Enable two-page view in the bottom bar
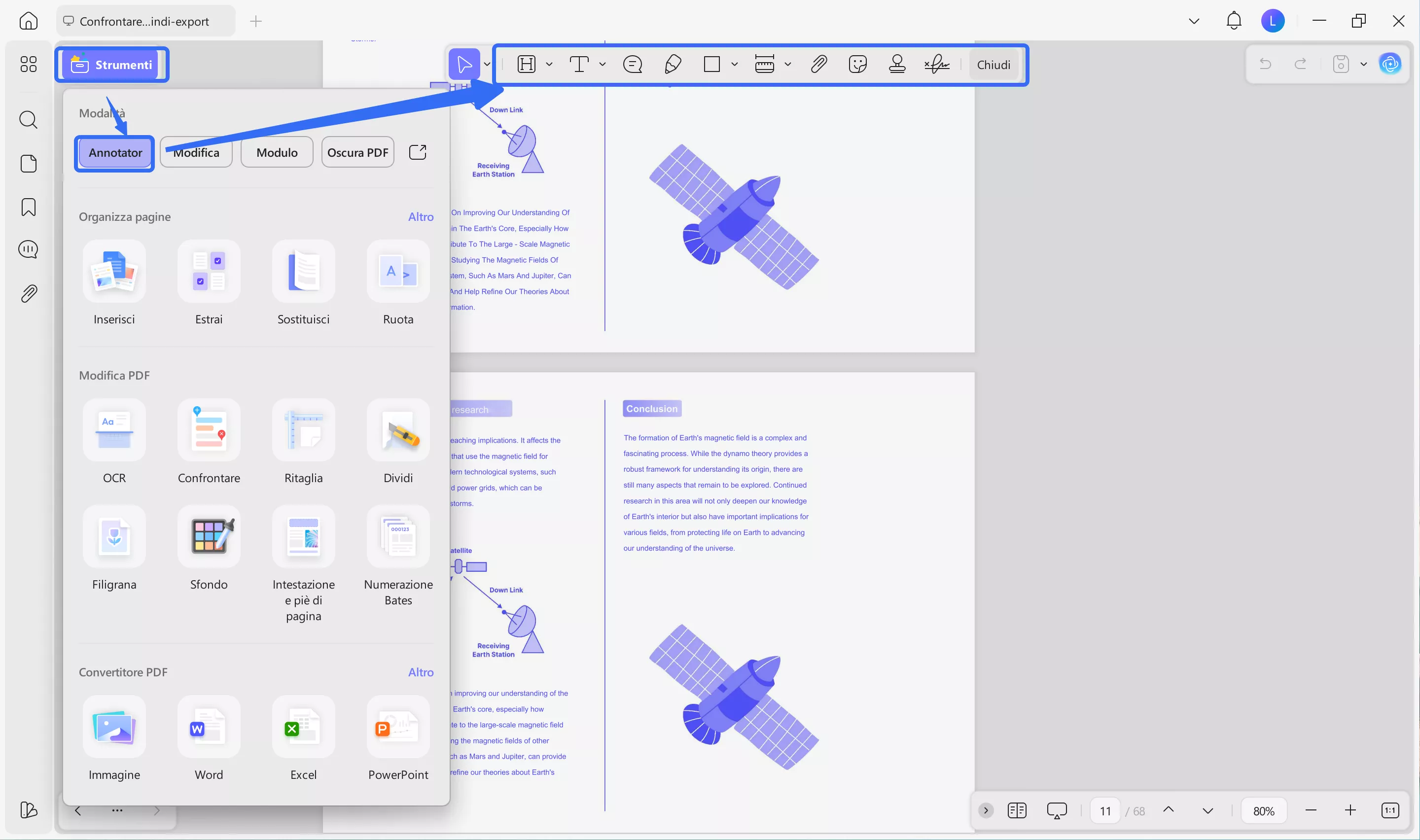Viewport: 1420px width, 840px height. (x=1017, y=810)
